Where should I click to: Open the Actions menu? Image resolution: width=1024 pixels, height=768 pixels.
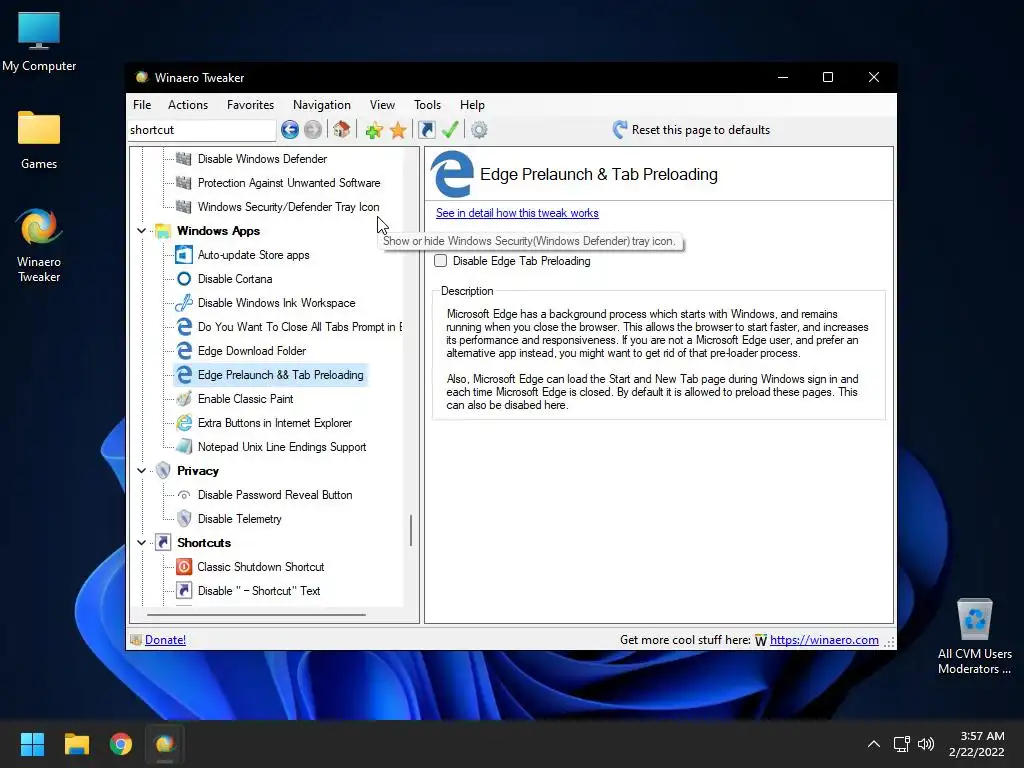pos(188,104)
